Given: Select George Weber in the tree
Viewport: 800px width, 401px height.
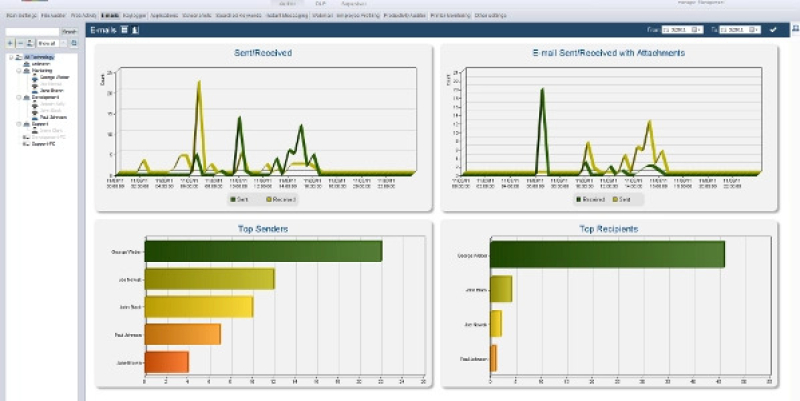Looking at the screenshot, I should [x=54, y=77].
